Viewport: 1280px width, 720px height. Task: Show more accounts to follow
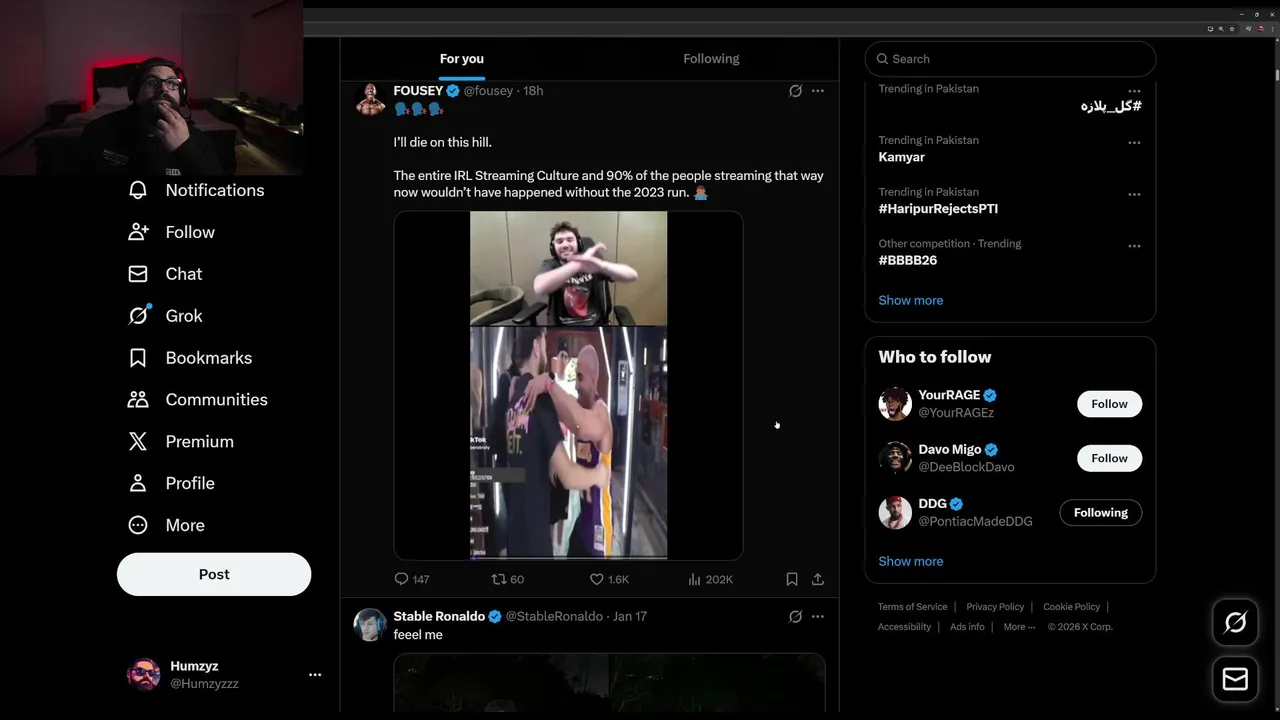pyautogui.click(x=911, y=561)
